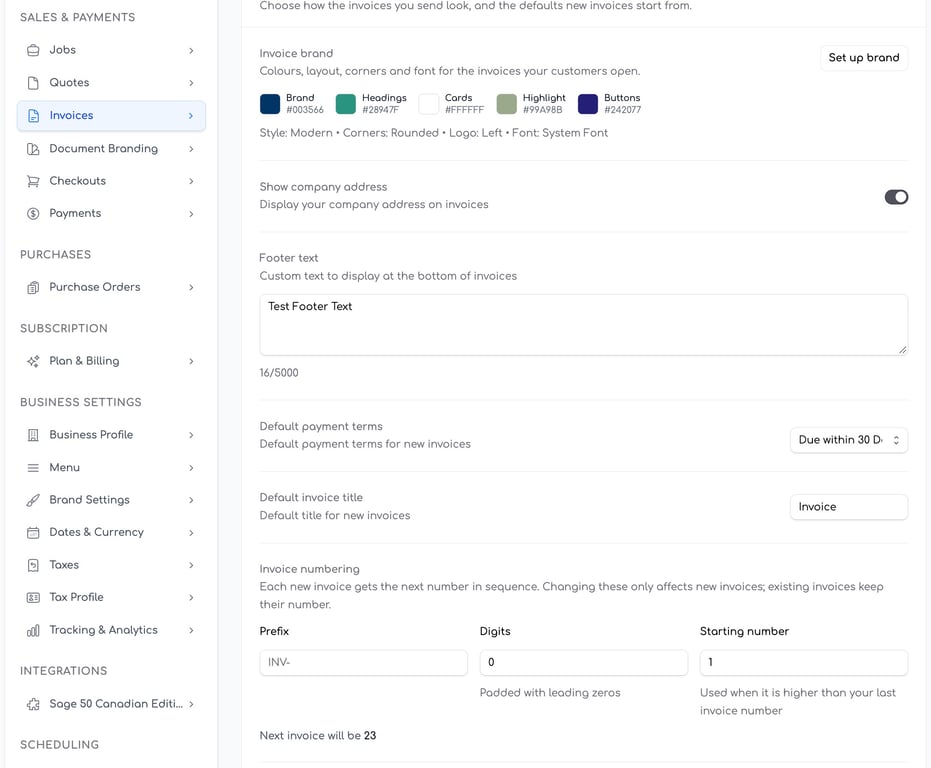Open Tax Profile settings

(111, 598)
